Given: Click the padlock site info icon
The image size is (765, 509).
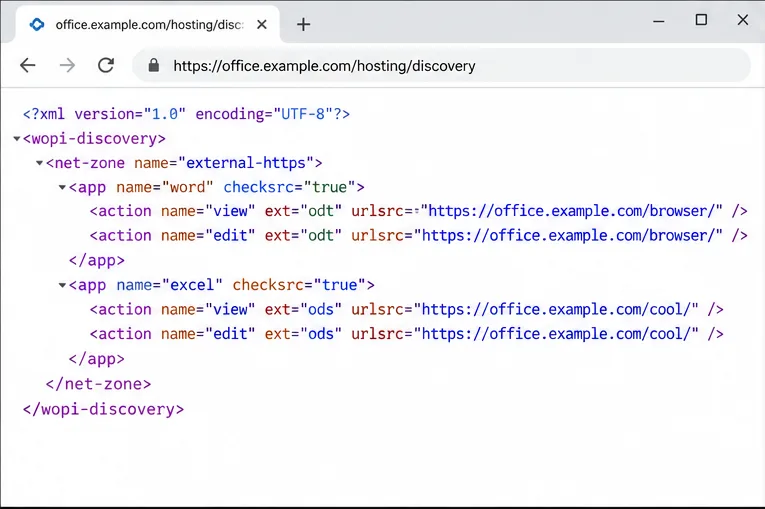Looking at the screenshot, I should (154, 65).
